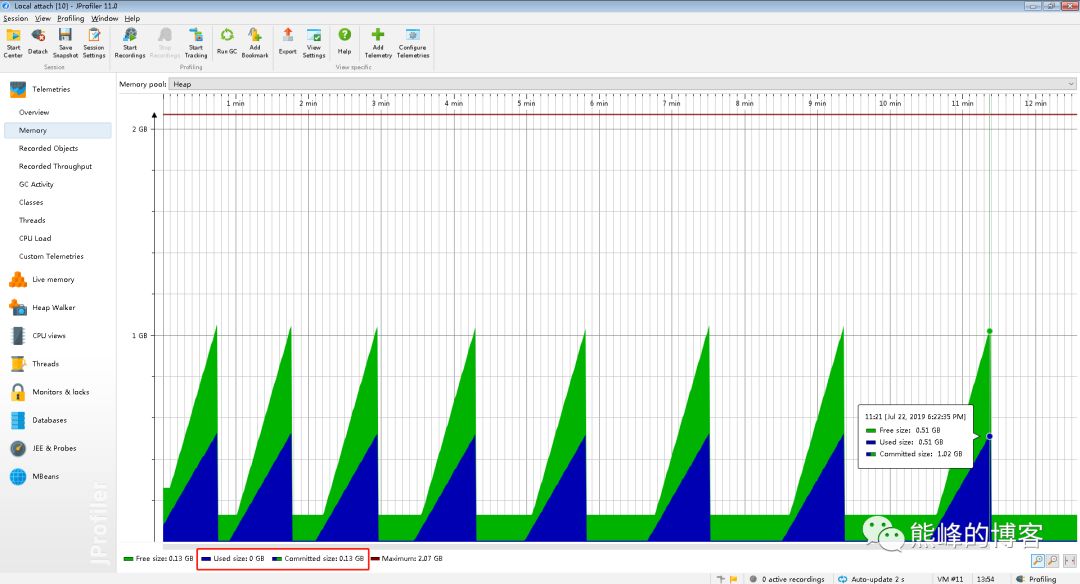This screenshot has height=584, width=1080.
Task: Click VM #11 status entry
Action: [x=951, y=579]
